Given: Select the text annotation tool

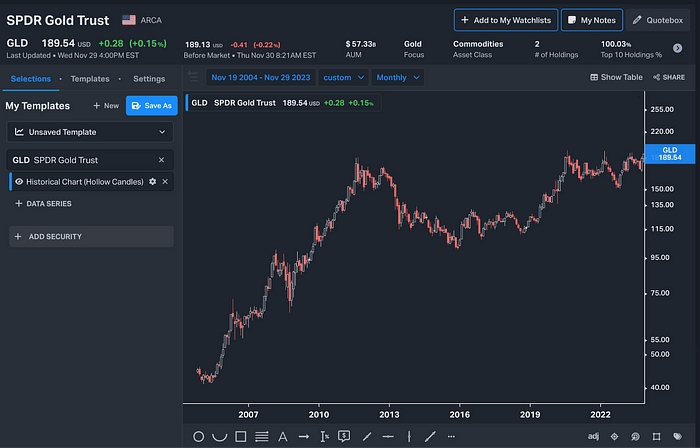Looking at the screenshot, I should click(283, 436).
